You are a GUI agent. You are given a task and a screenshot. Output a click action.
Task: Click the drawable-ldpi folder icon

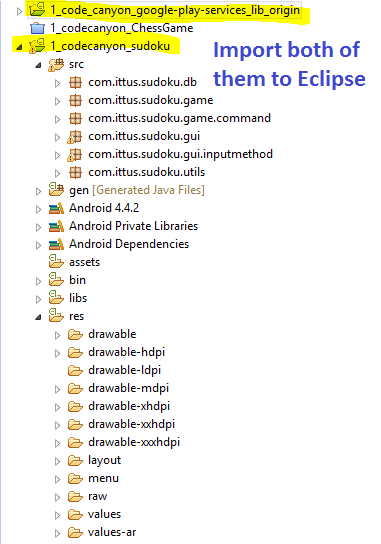(x=75, y=371)
